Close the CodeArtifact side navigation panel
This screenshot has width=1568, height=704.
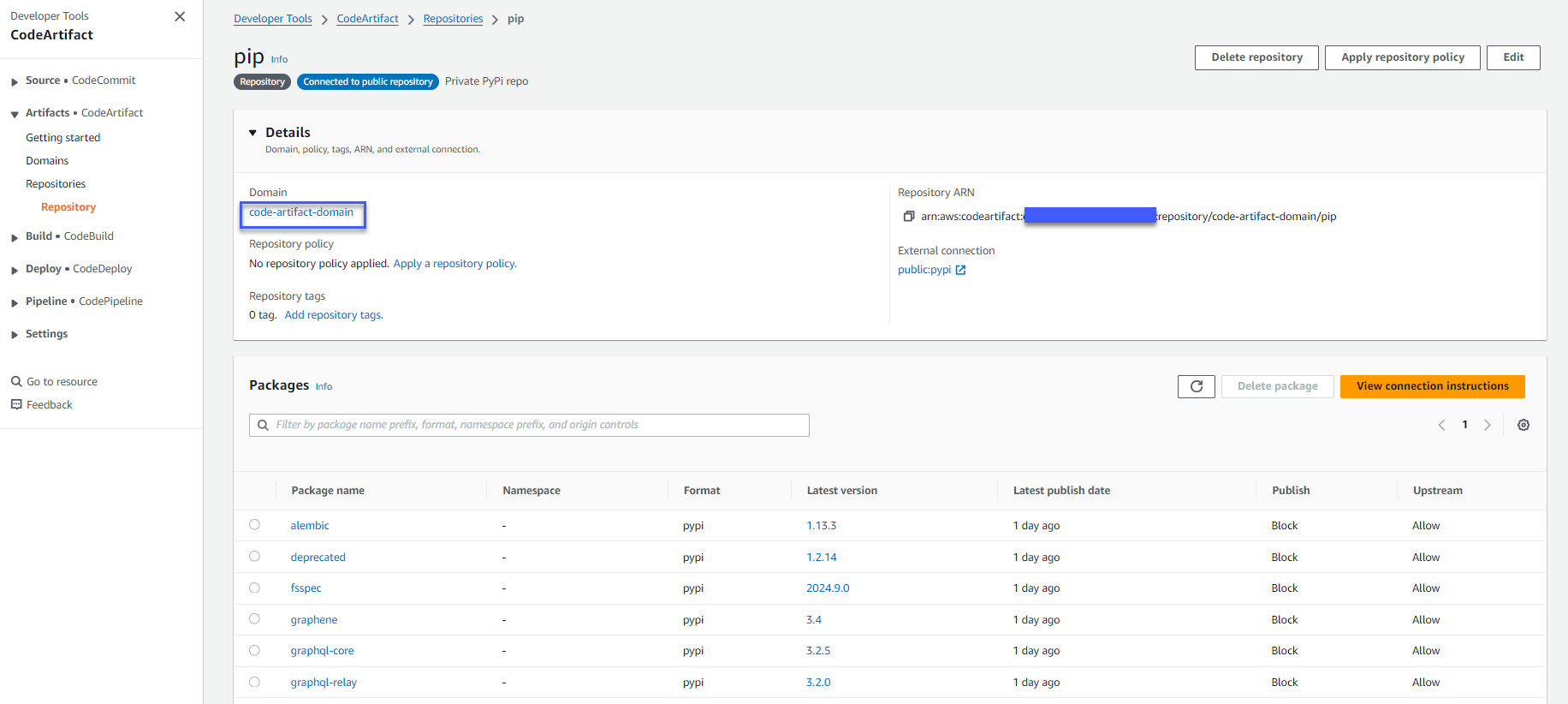click(180, 16)
